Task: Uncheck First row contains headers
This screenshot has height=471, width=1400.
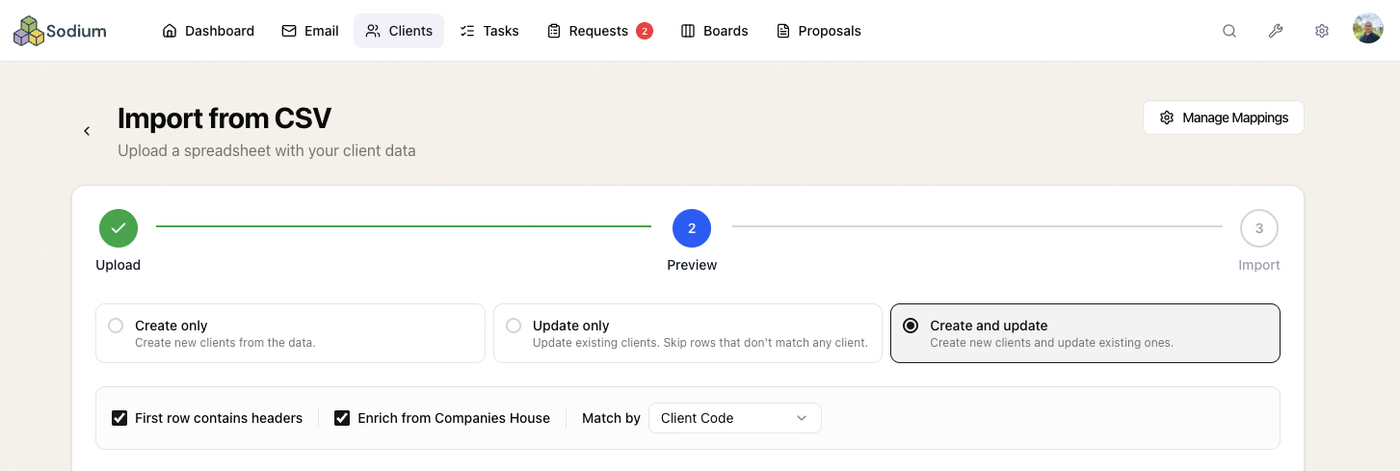Action: (x=120, y=418)
